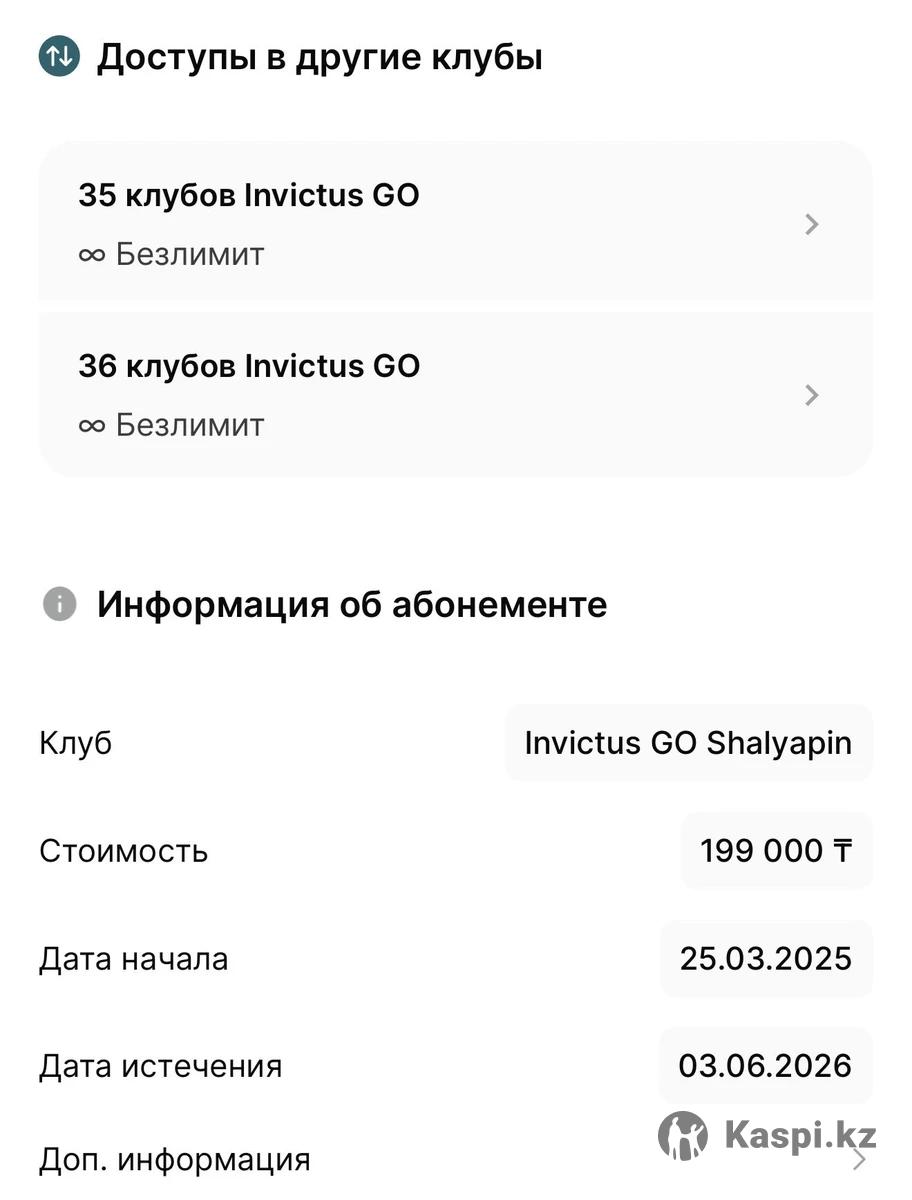This screenshot has height=1200, width=912.
Task: Expand the 36 клубов Invictus GO chevron
Action: [812, 396]
